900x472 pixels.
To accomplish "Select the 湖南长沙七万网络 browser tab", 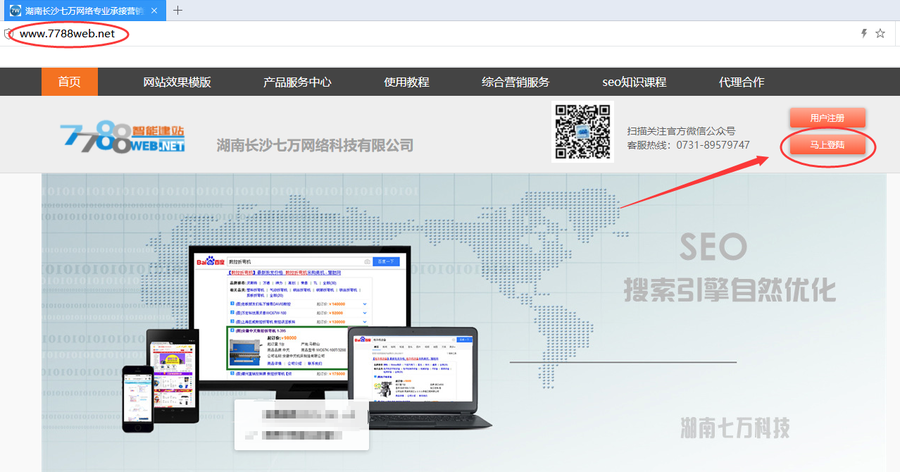I will tap(84, 10).
